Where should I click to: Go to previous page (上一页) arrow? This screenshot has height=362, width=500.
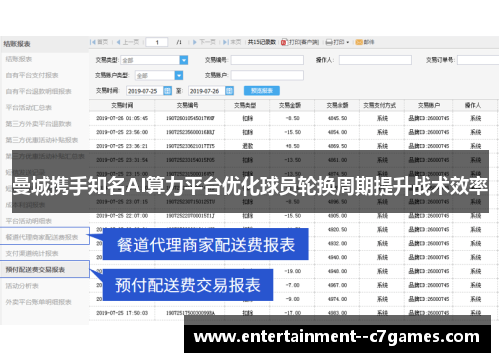pyautogui.click(x=118, y=42)
